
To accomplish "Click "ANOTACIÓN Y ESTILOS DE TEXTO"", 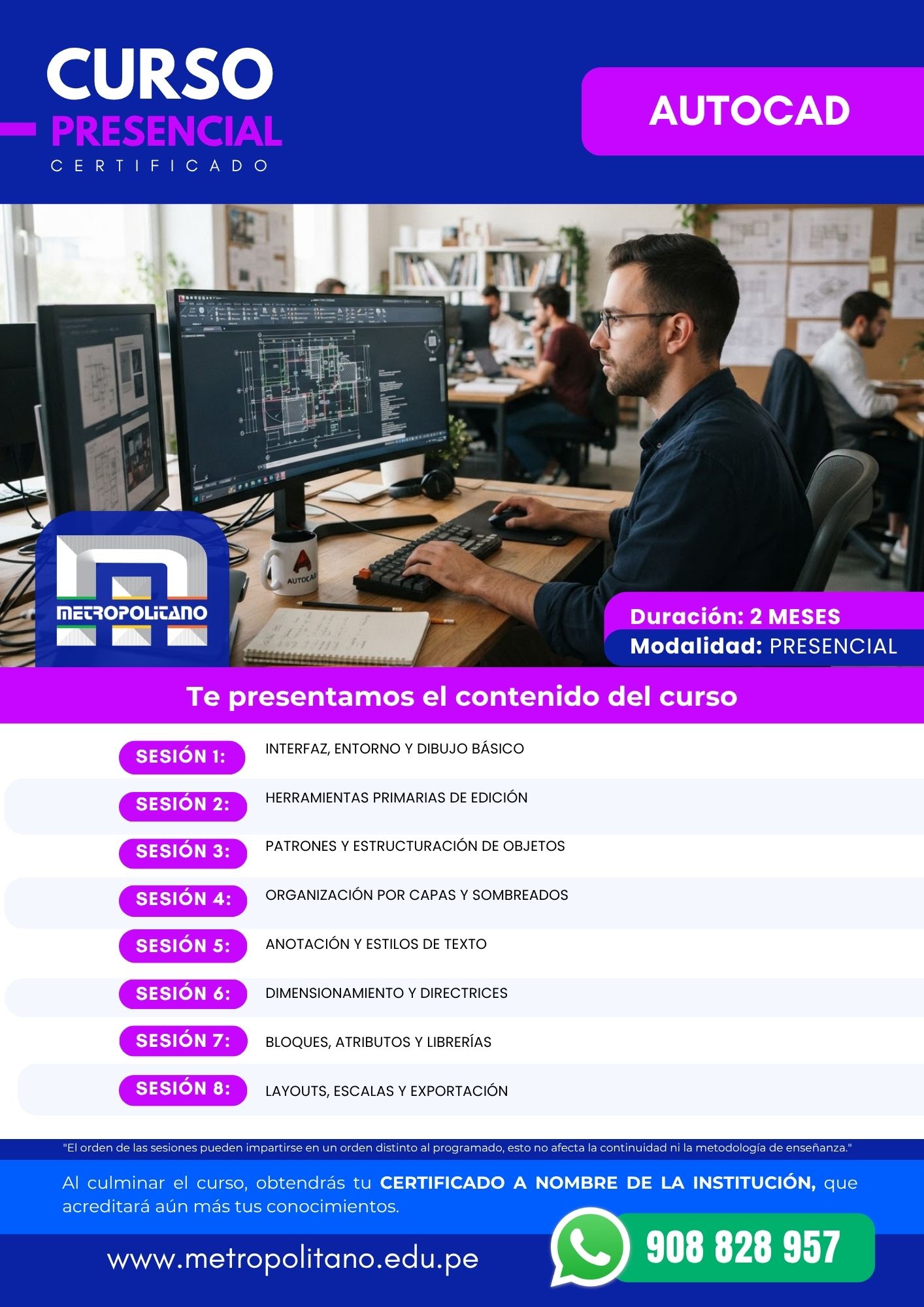I will (x=376, y=944).
